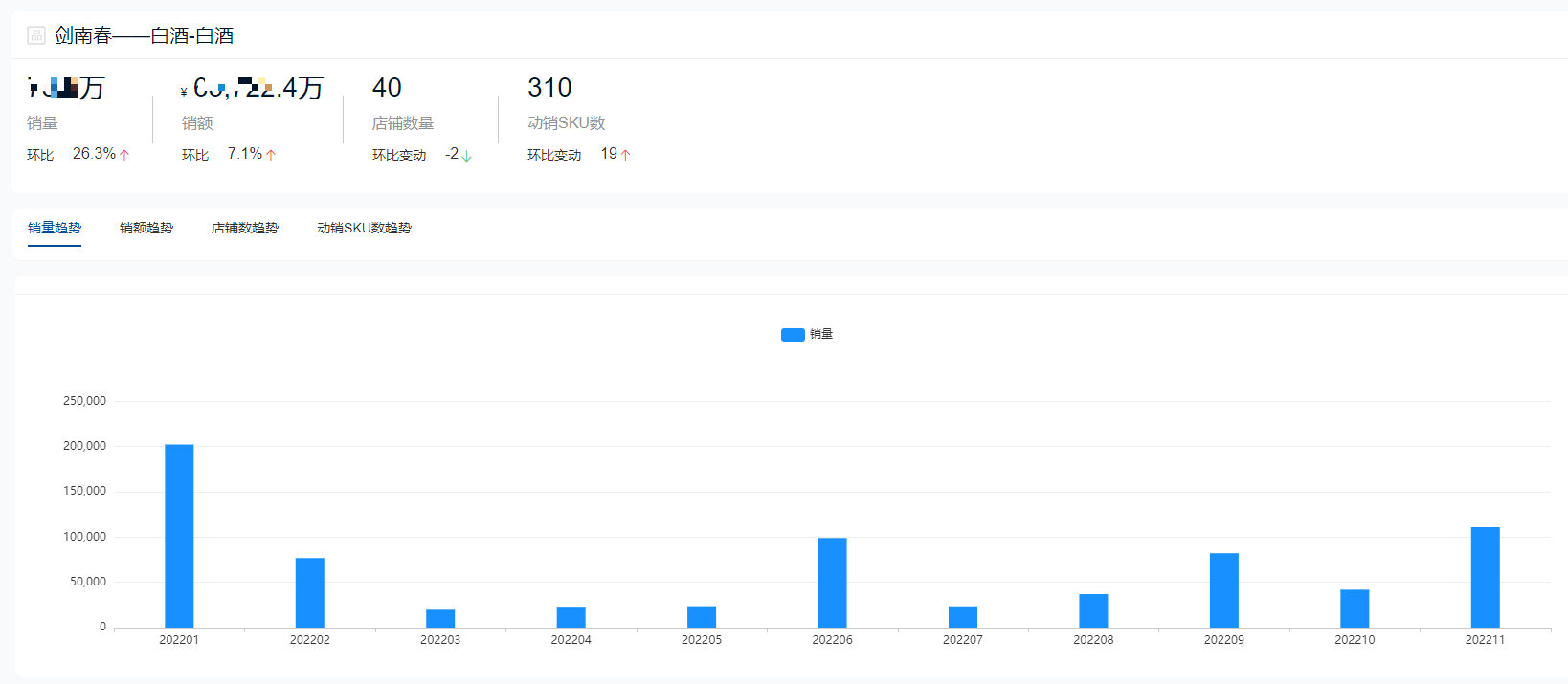Screen dimensions: 1568x684
Task: Select the 202206 sales bar
Action: [832, 583]
